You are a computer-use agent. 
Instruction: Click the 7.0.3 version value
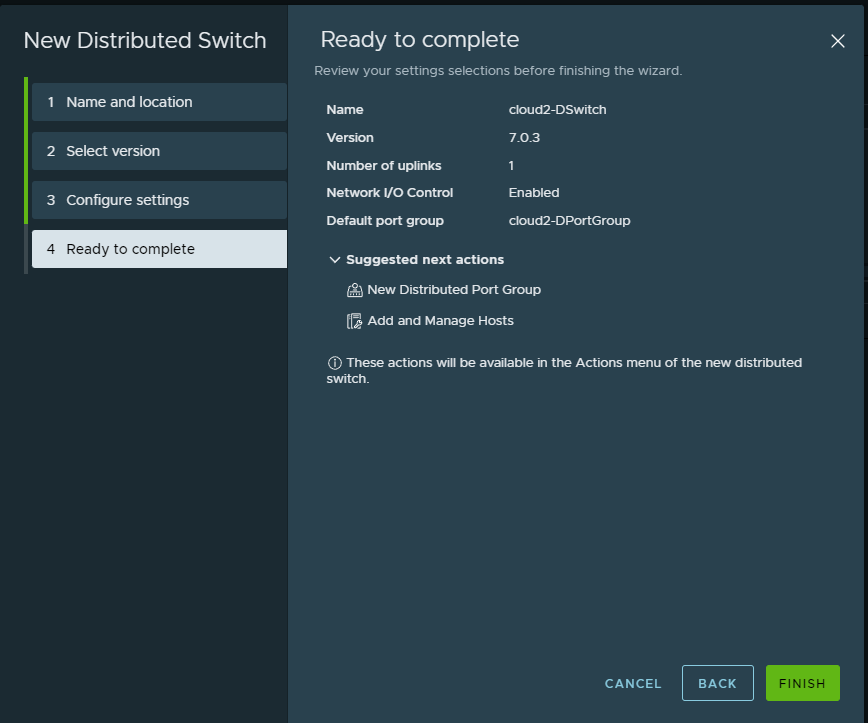(524, 138)
